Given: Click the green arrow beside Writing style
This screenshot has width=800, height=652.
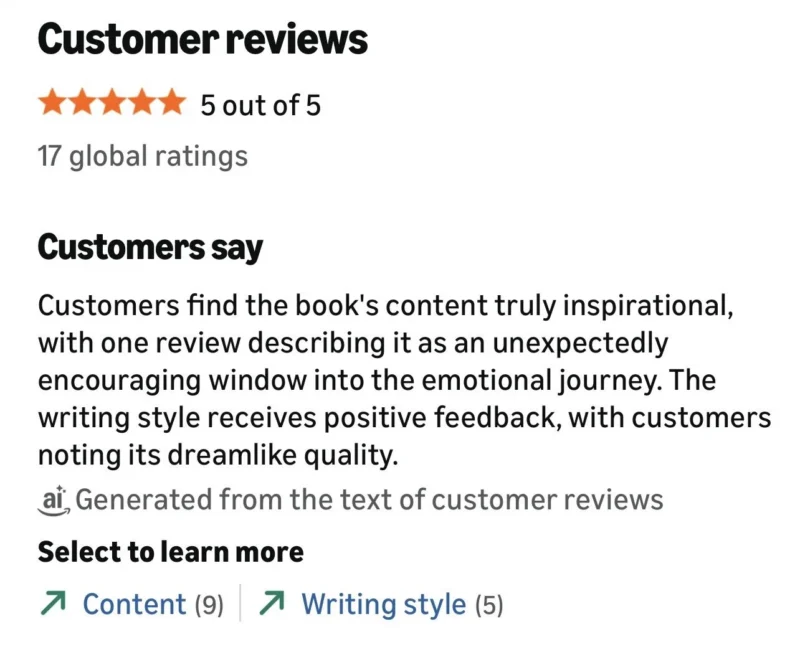Looking at the screenshot, I should (271, 604).
